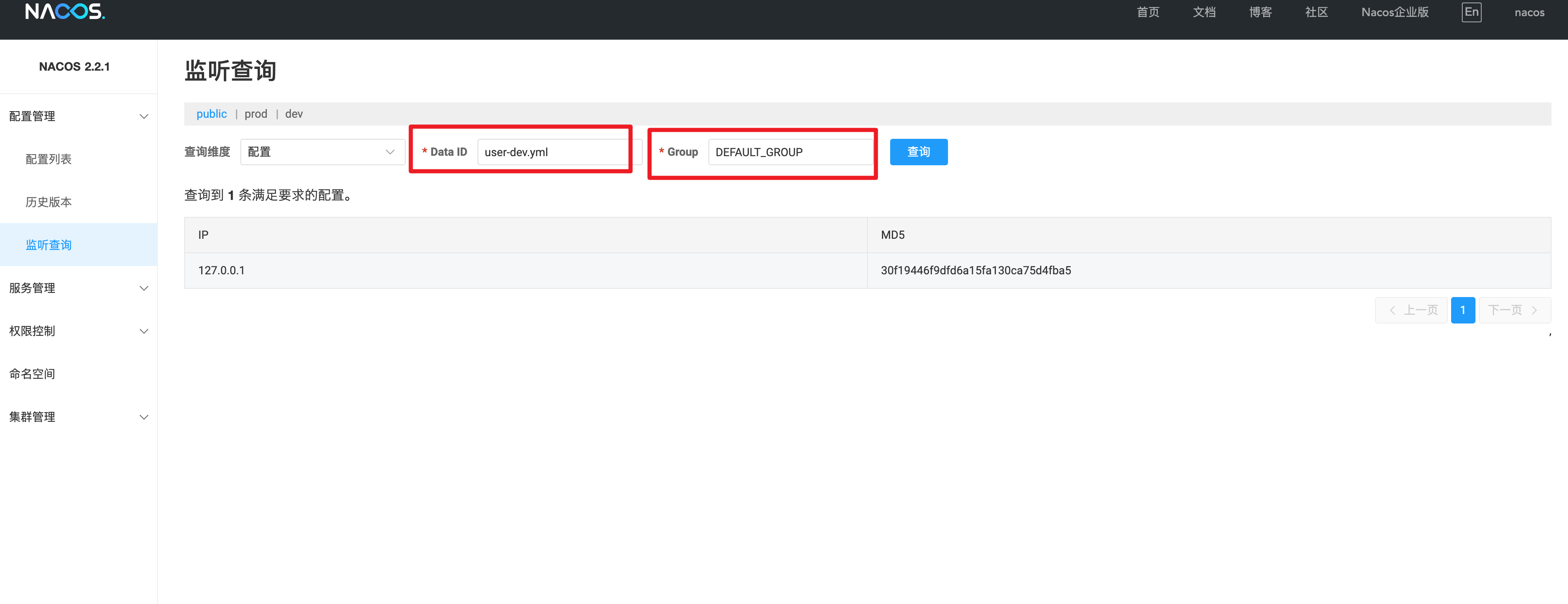Open the 社区 top menu link

[1316, 12]
